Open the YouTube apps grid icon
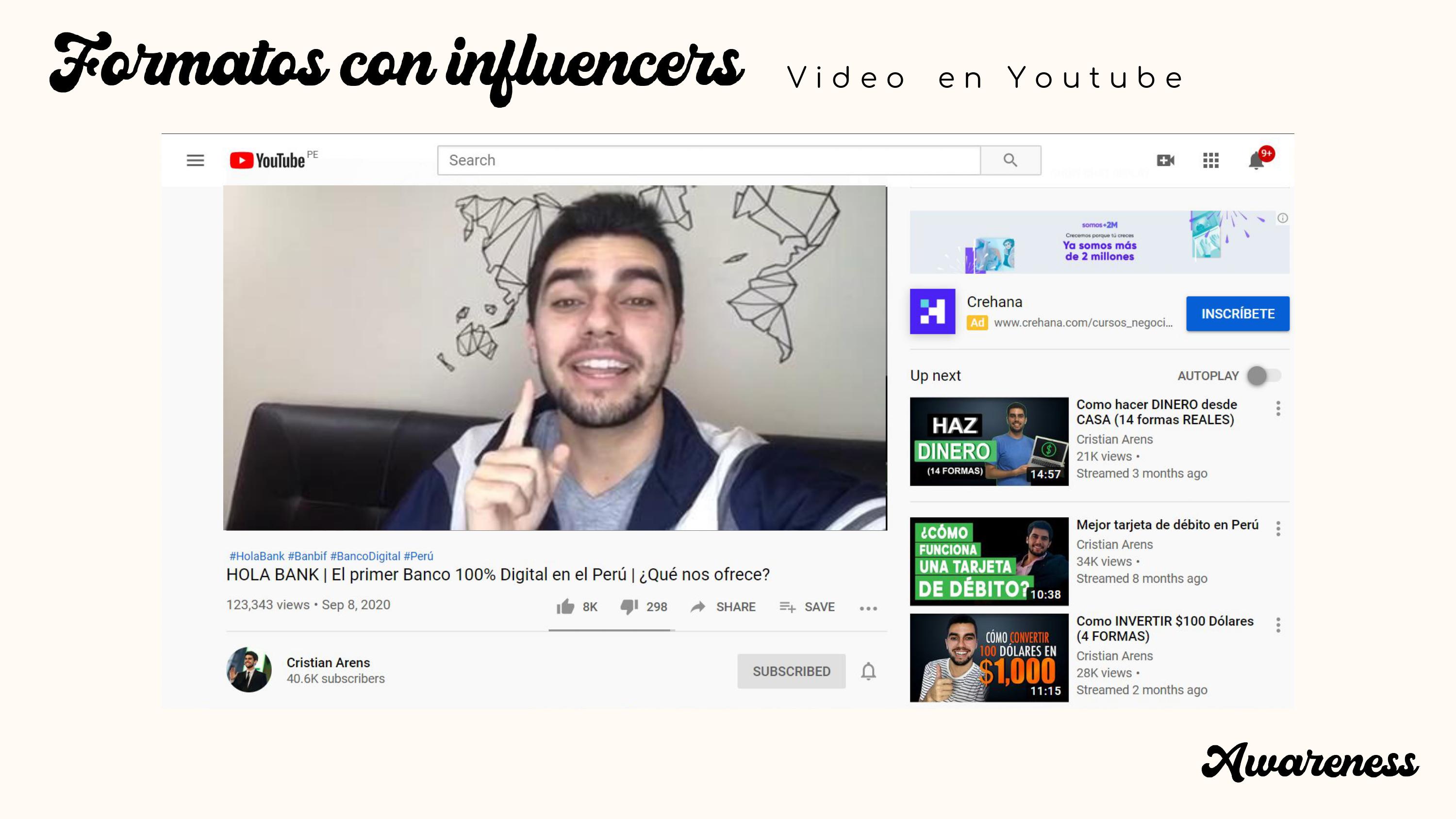 click(x=1211, y=161)
